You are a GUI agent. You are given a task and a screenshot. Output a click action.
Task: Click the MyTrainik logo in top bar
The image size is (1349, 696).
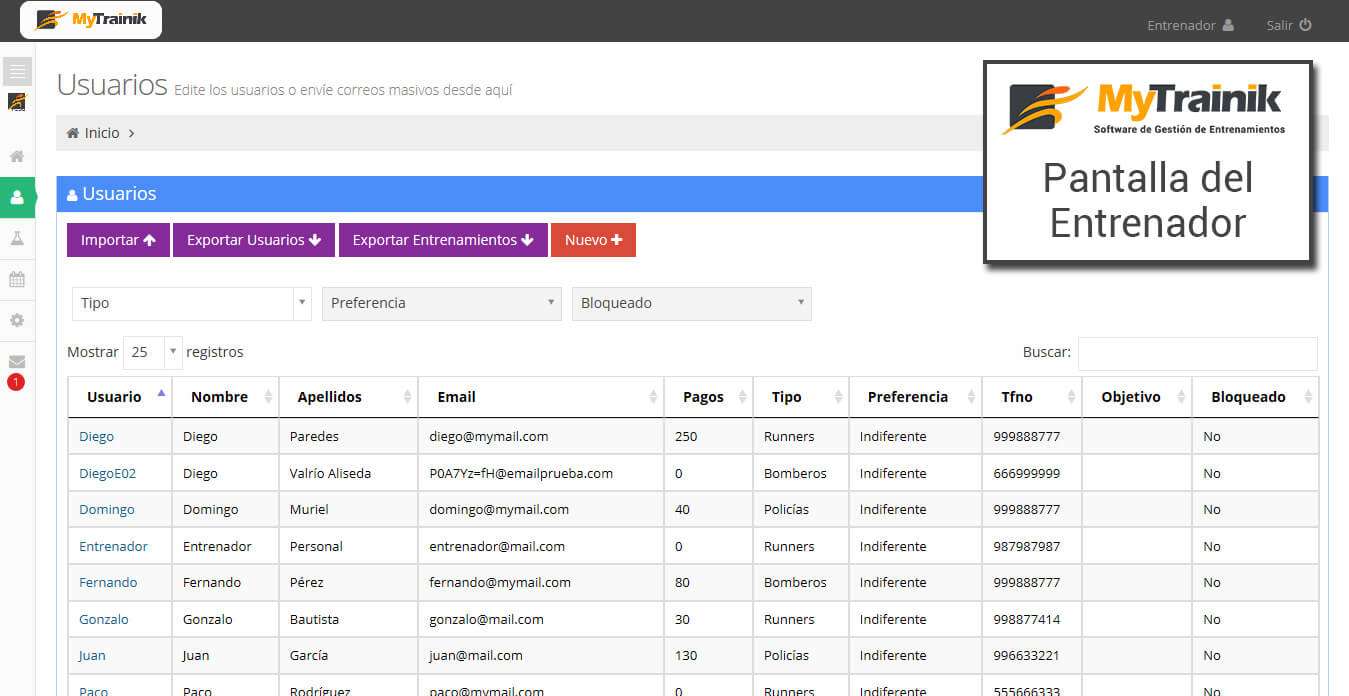91,20
